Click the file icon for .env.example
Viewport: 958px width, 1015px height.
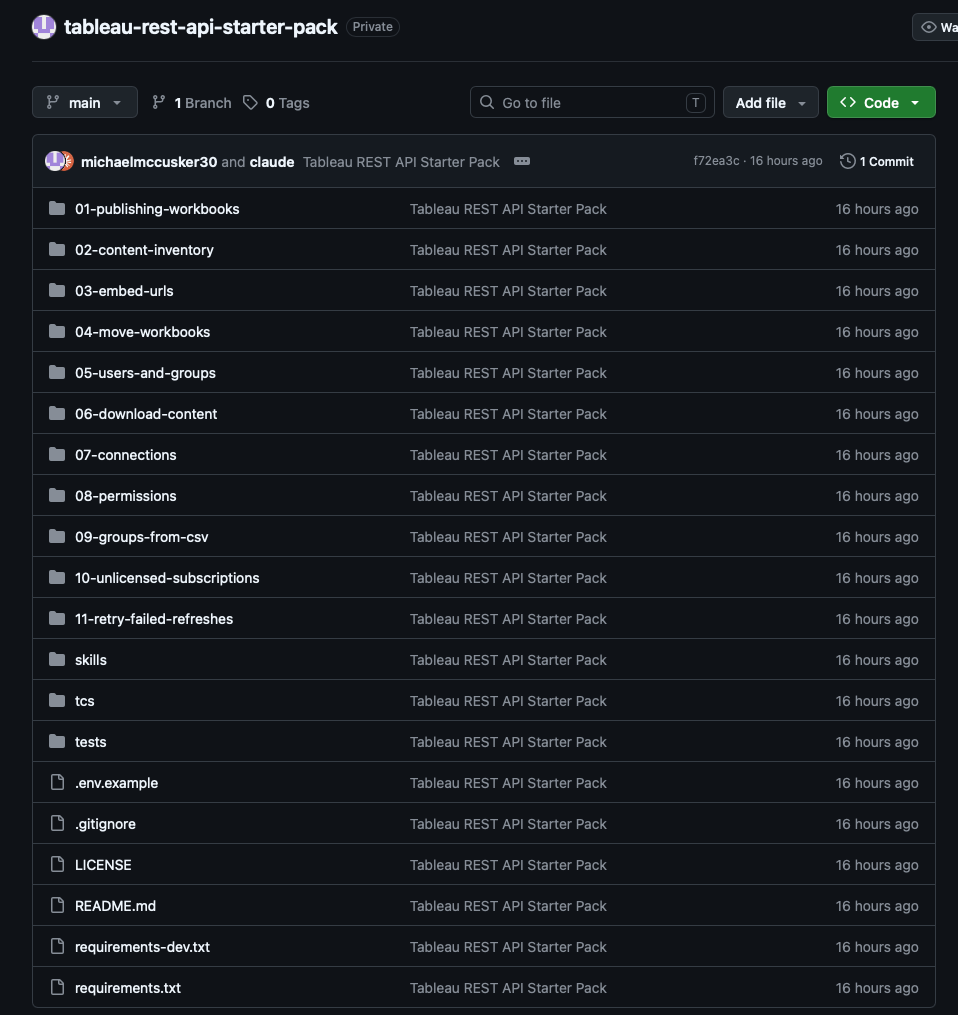58,783
